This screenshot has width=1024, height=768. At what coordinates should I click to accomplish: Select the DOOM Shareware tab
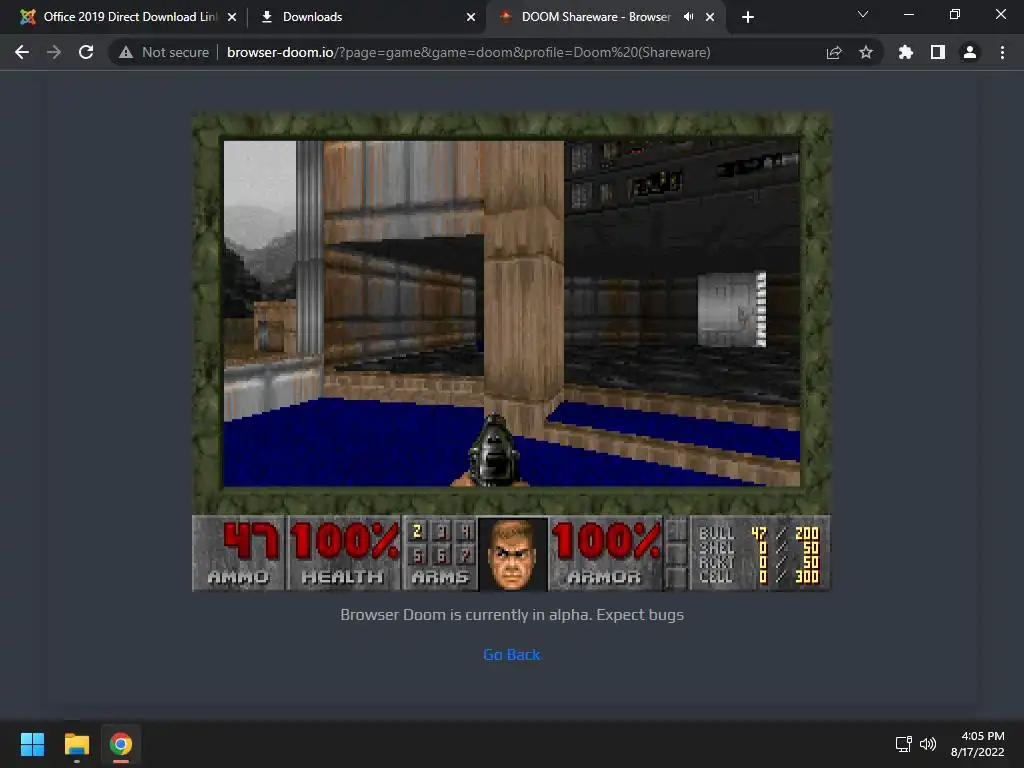point(605,17)
